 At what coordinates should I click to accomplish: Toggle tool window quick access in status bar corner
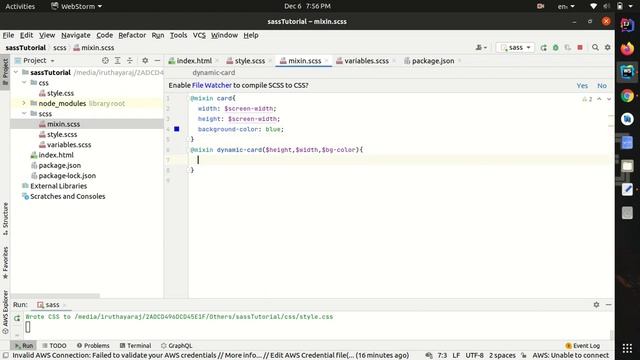click(5, 356)
